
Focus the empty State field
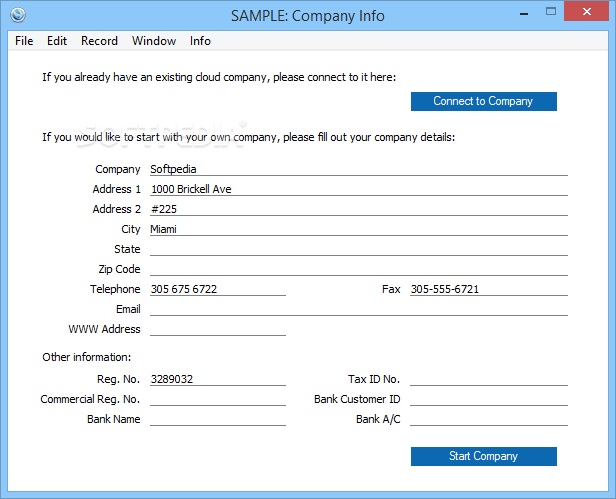(359, 250)
